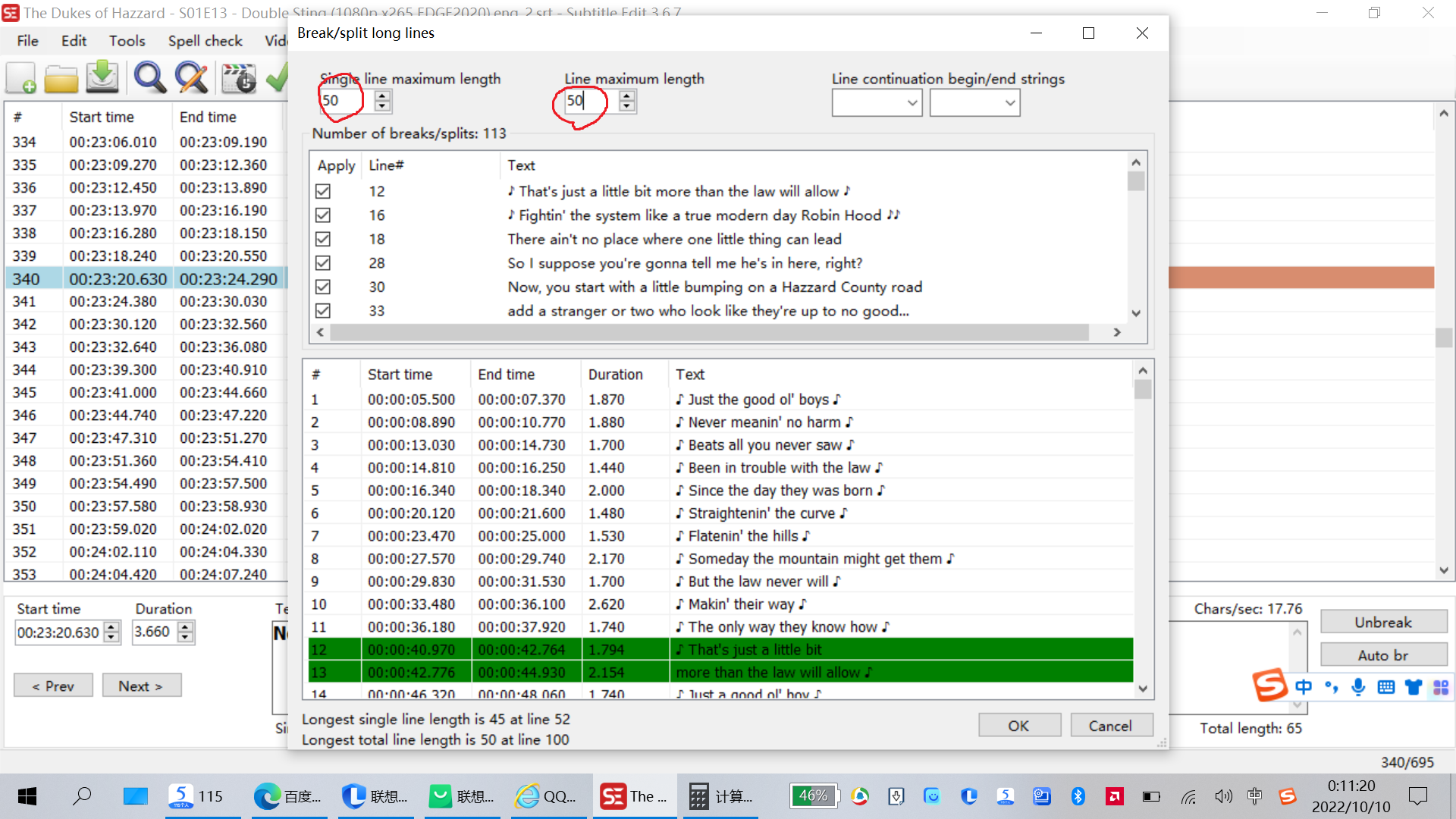Open the Find tool
This screenshot has height=819, width=1456.
(149, 77)
